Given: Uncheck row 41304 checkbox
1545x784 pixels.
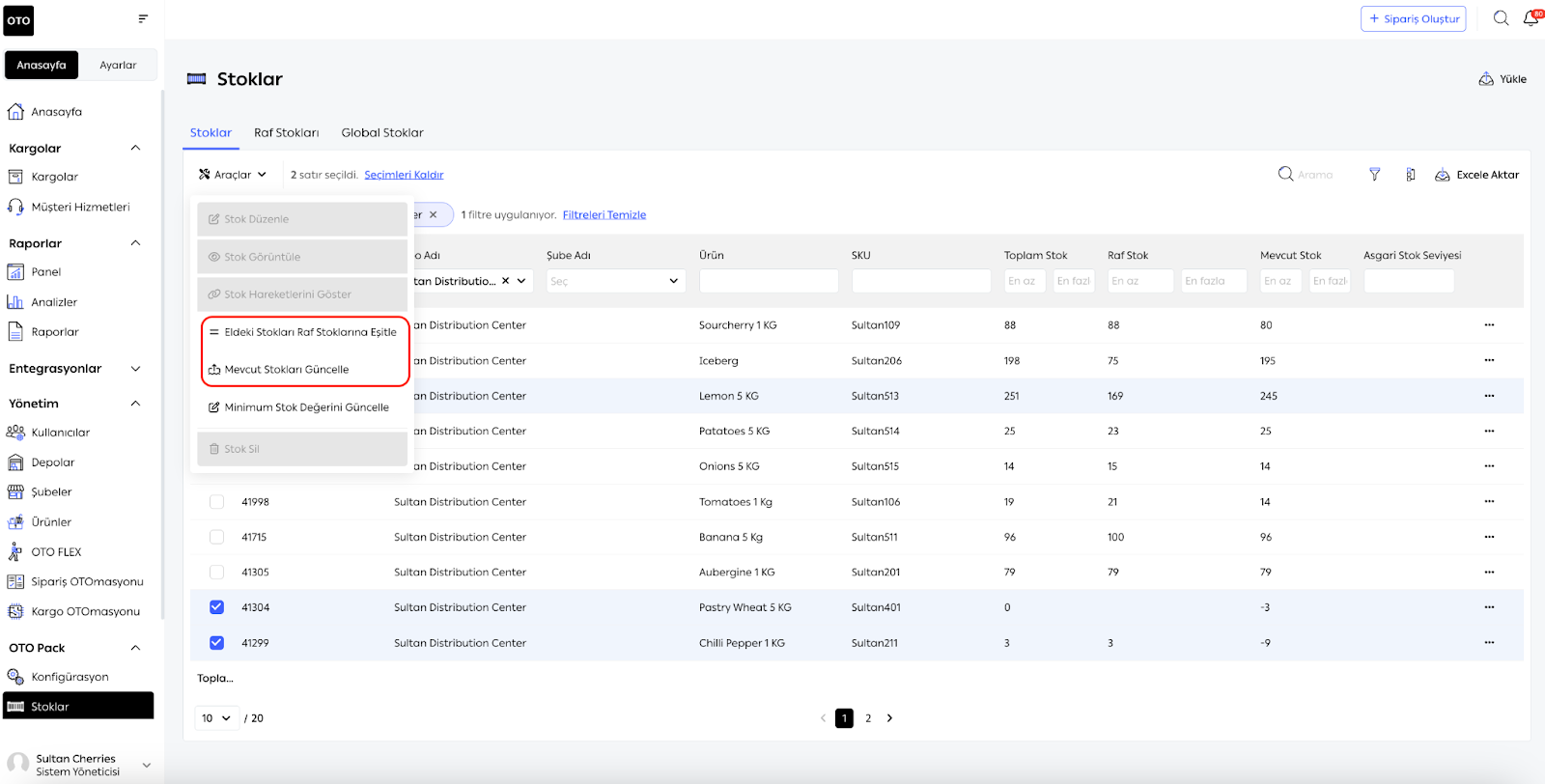Looking at the screenshot, I should pos(216,607).
